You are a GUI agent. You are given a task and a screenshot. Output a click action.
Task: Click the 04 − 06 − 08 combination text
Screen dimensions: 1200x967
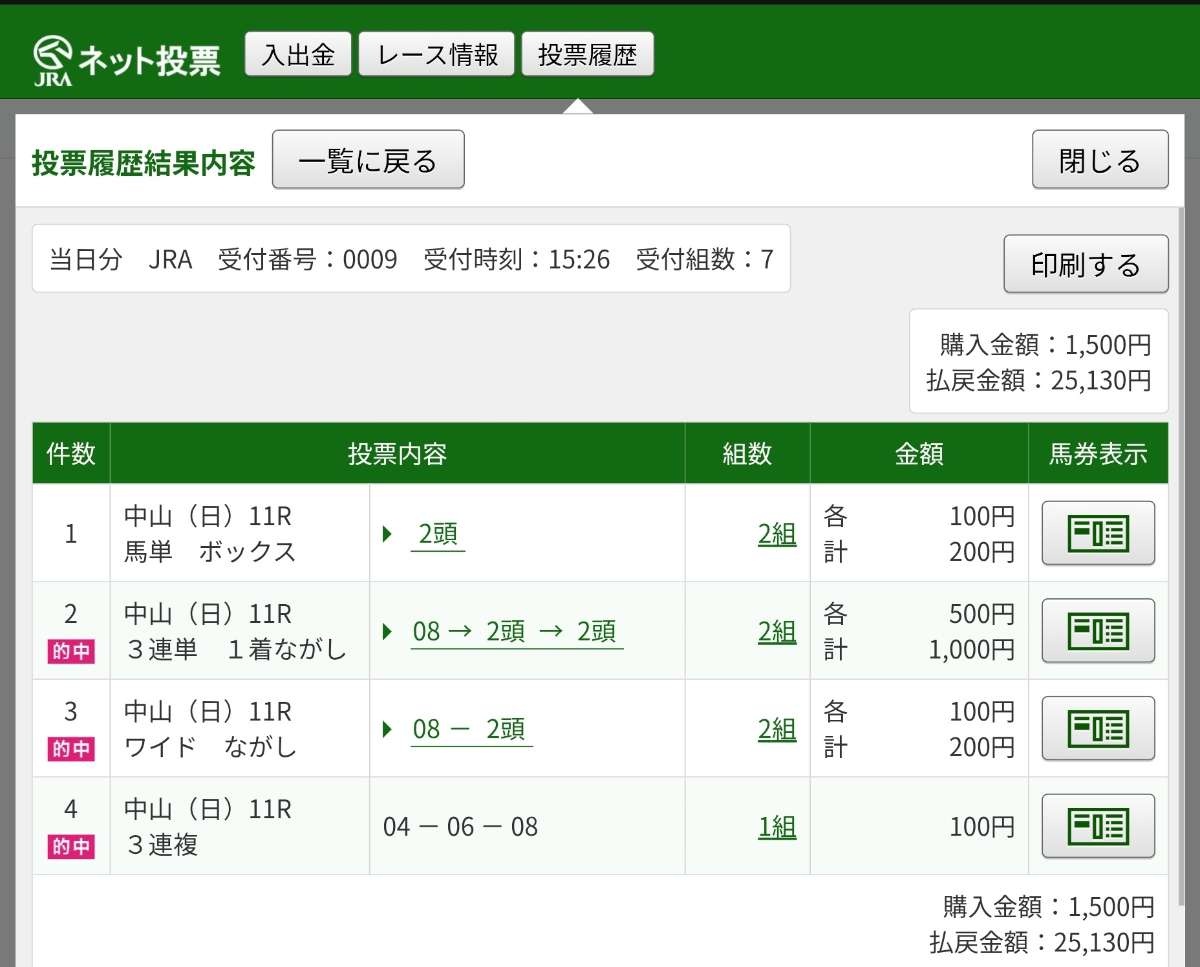tap(460, 827)
